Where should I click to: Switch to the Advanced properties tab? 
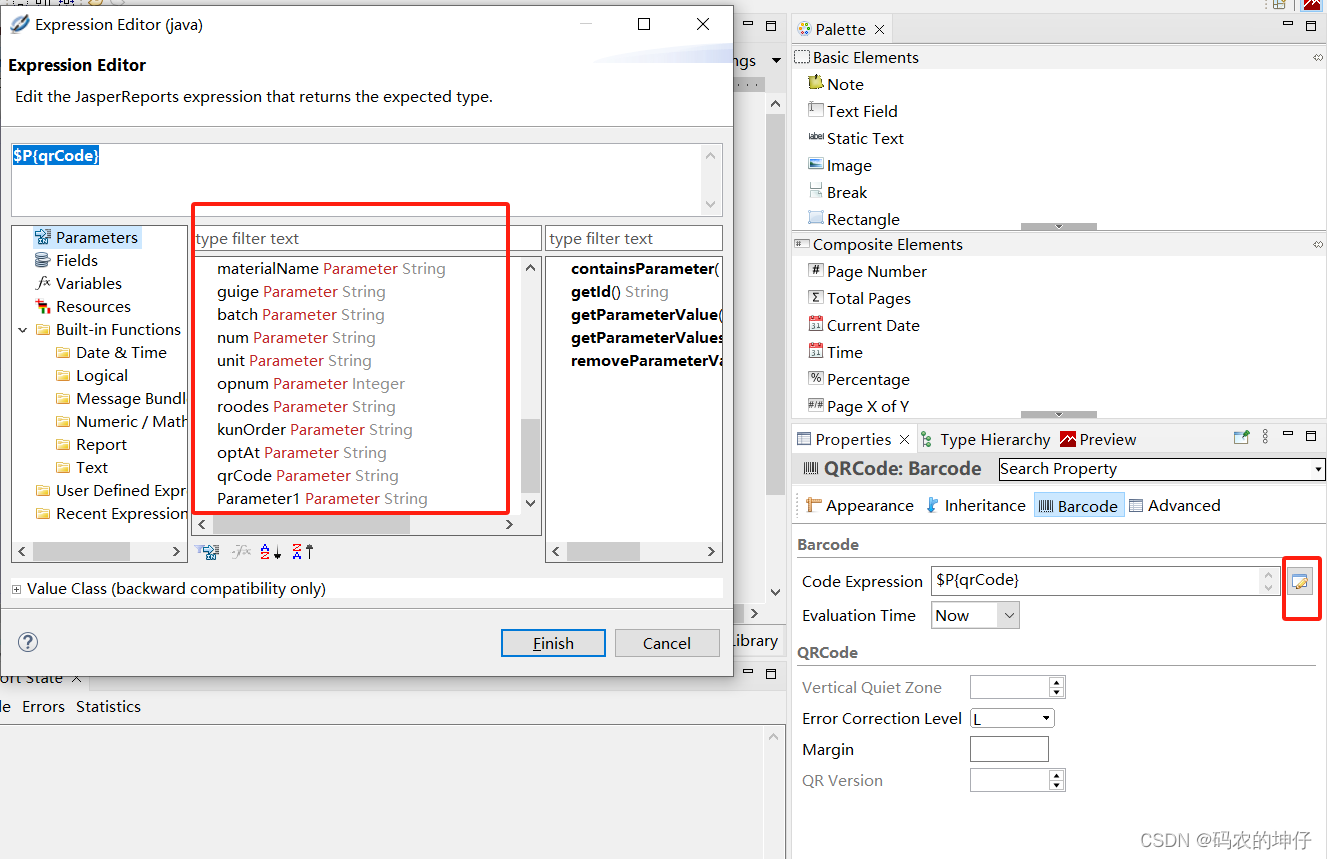(x=1183, y=505)
